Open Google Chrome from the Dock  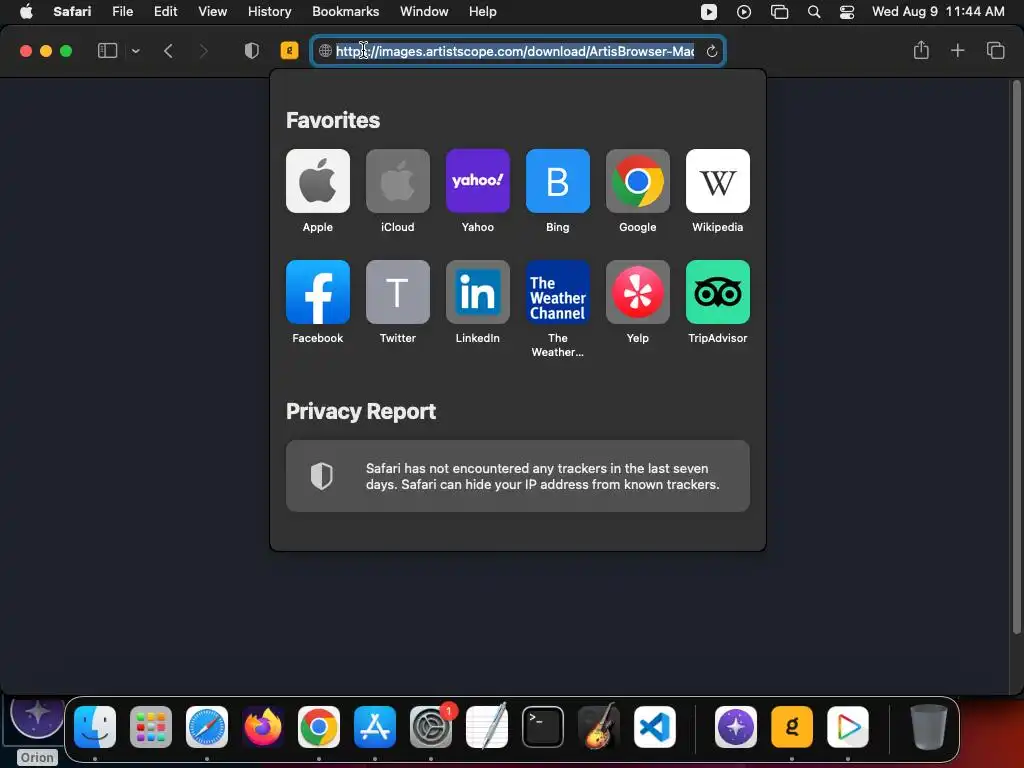[319, 726]
